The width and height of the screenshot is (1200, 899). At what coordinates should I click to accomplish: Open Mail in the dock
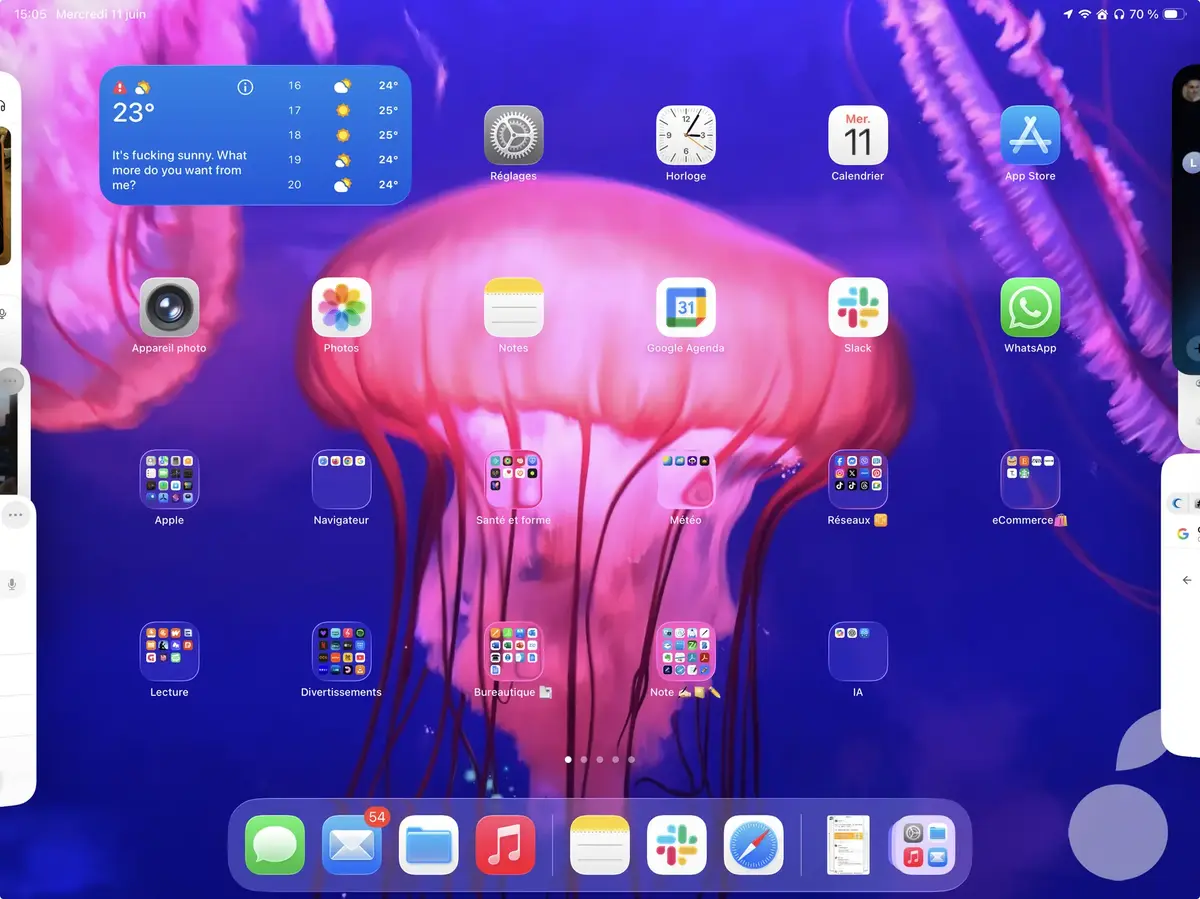(352, 845)
